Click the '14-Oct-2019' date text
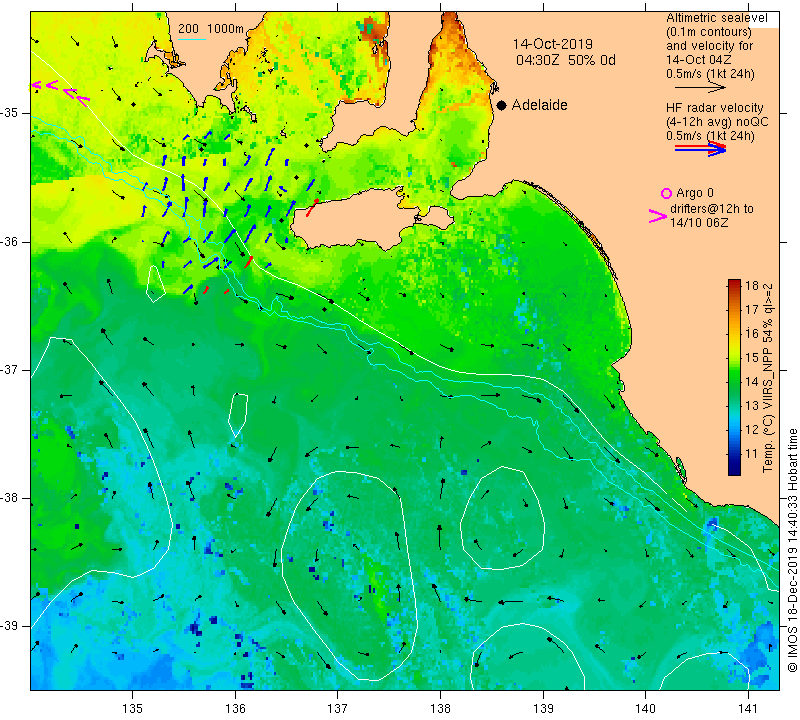 (553, 44)
